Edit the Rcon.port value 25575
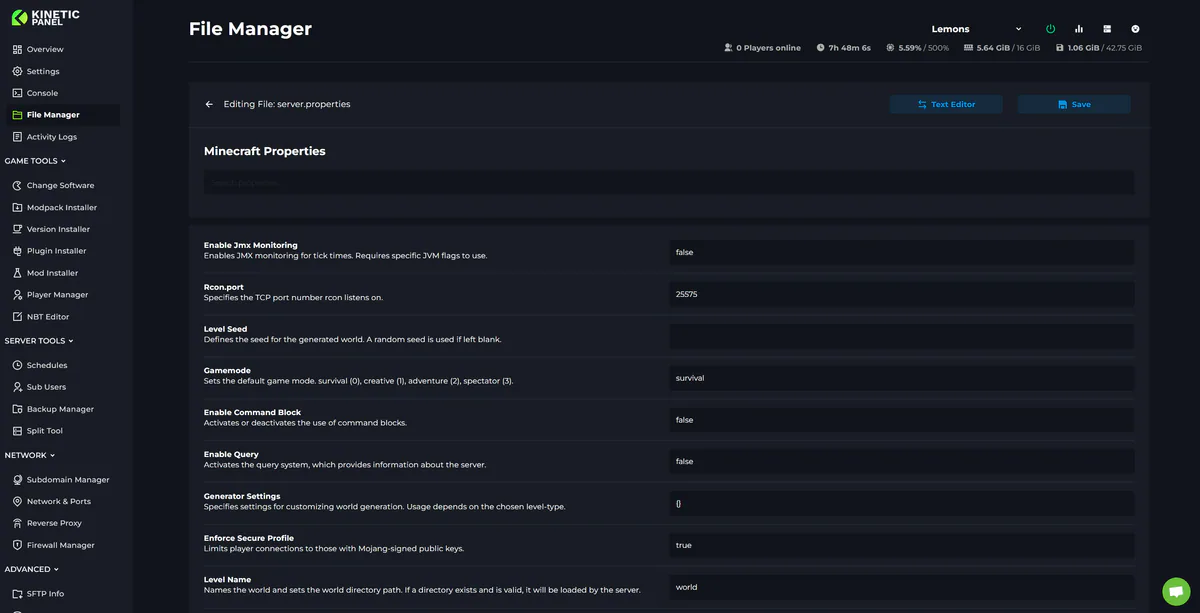The width and height of the screenshot is (1200, 613). (x=902, y=294)
